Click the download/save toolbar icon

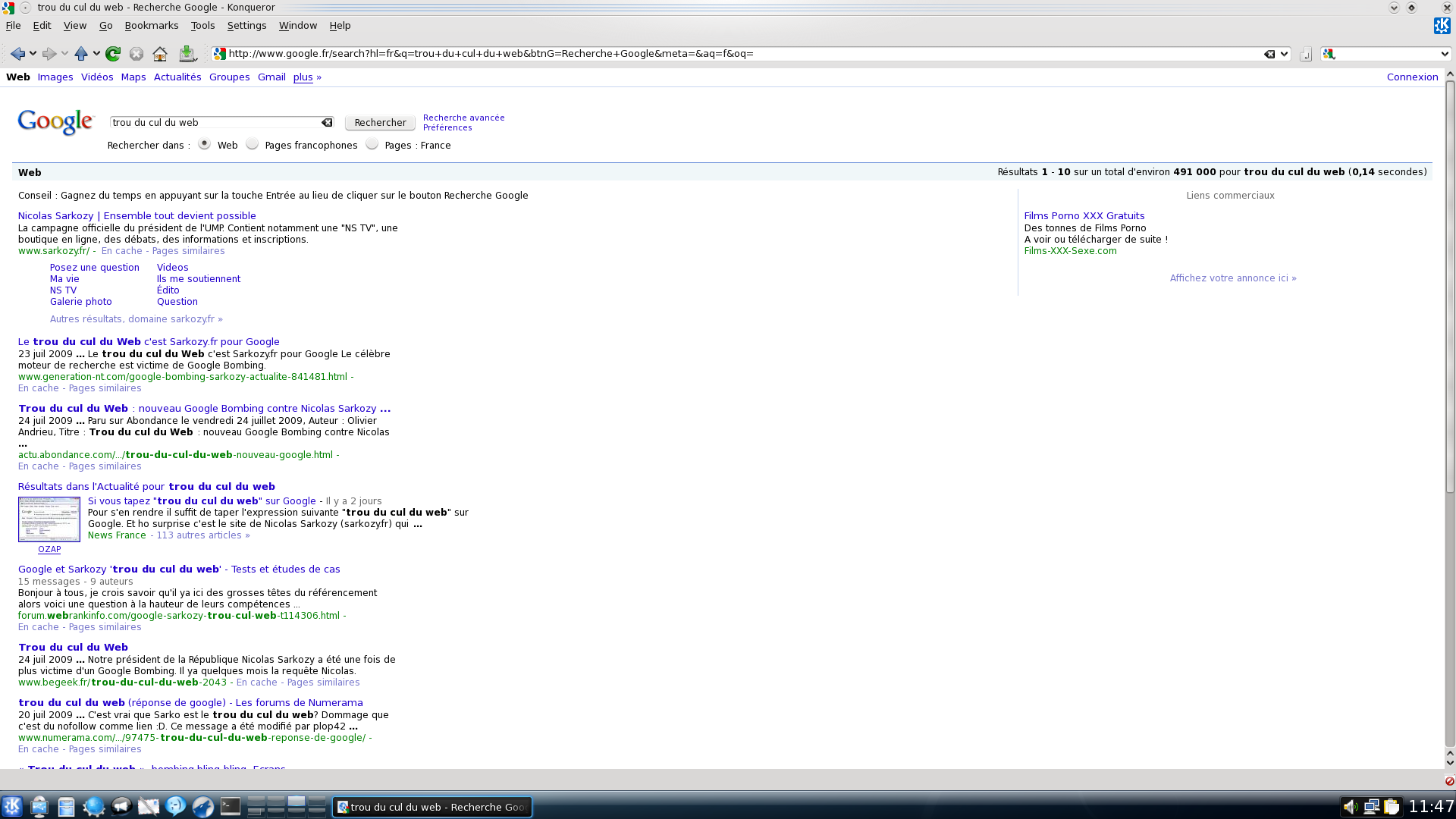(187, 54)
